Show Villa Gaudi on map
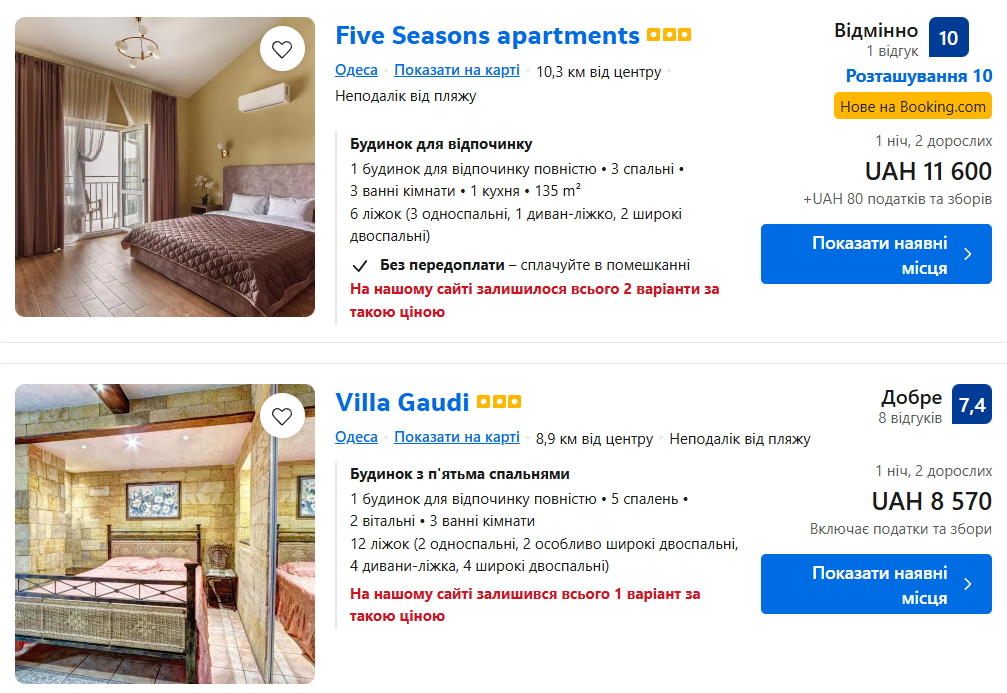This screenshot has height=693, width=1007. coord(456,437)
